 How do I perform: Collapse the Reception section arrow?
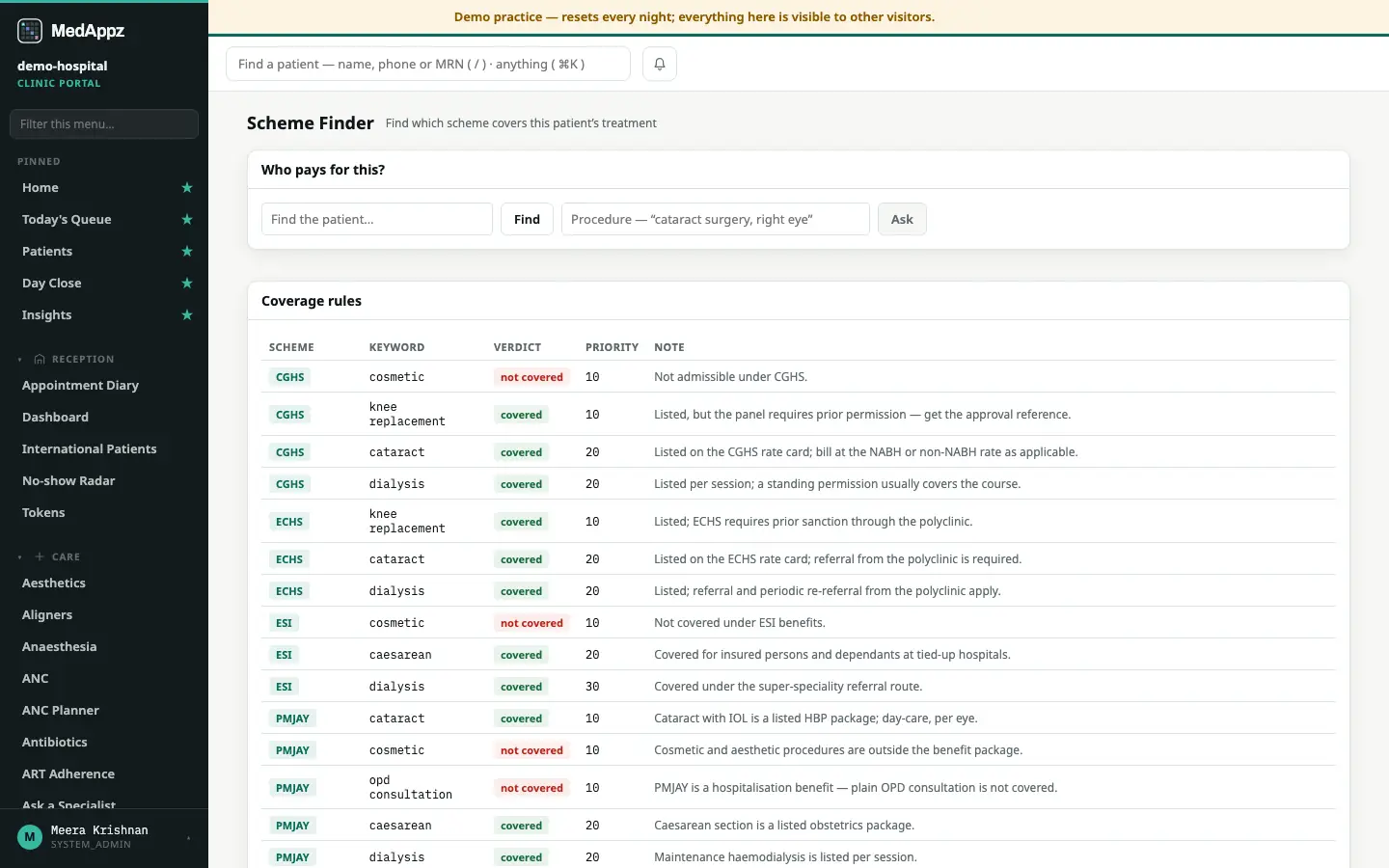click(20, 360)
